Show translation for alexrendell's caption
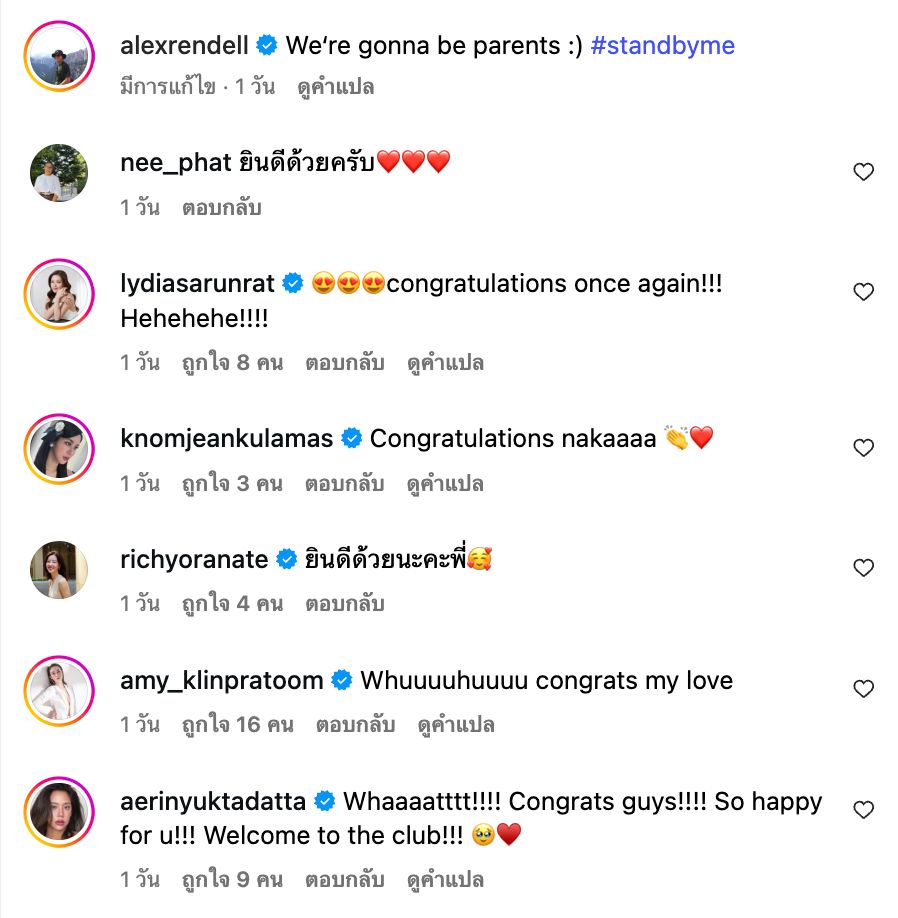The height and width of the screenshot is (918, 898). click(x=336, y=87)
